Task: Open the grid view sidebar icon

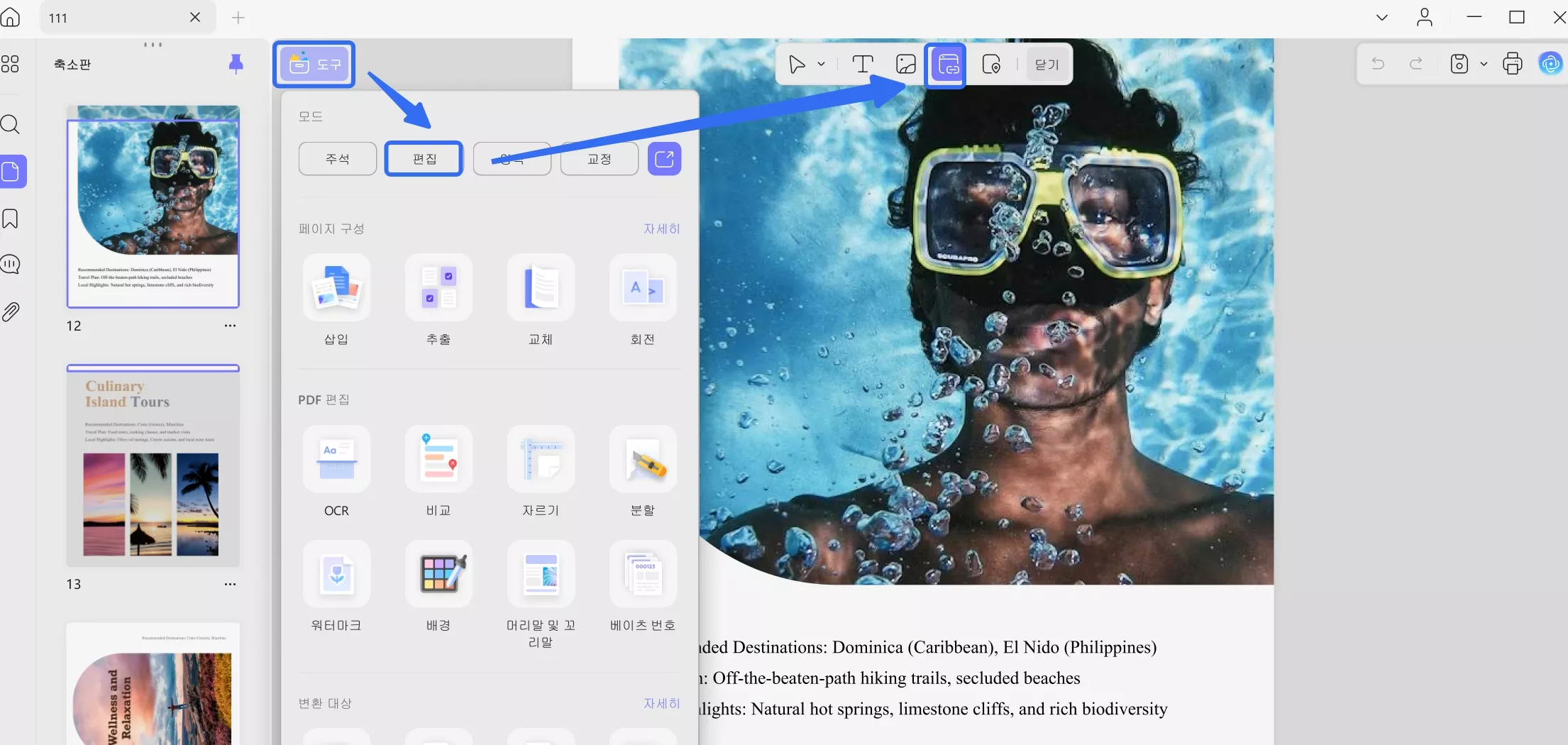Action: click(x=10, y=64)
